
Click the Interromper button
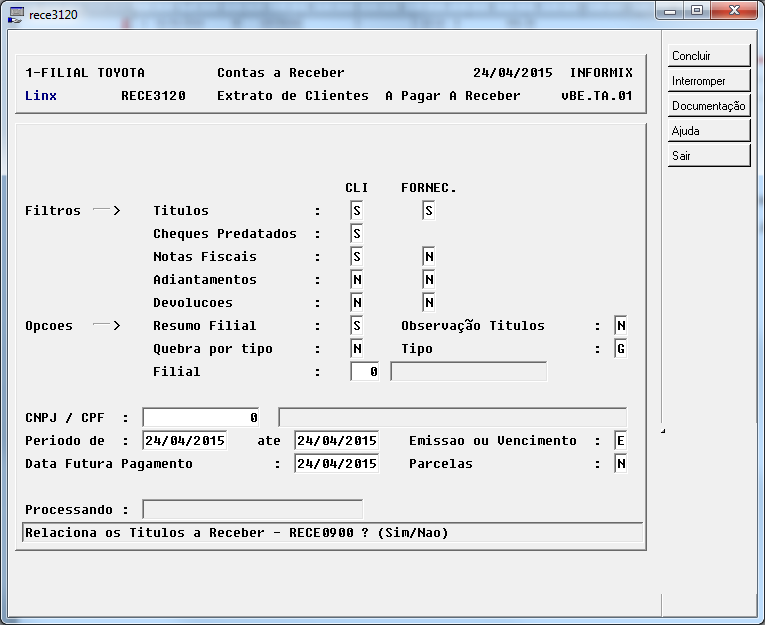708,81
